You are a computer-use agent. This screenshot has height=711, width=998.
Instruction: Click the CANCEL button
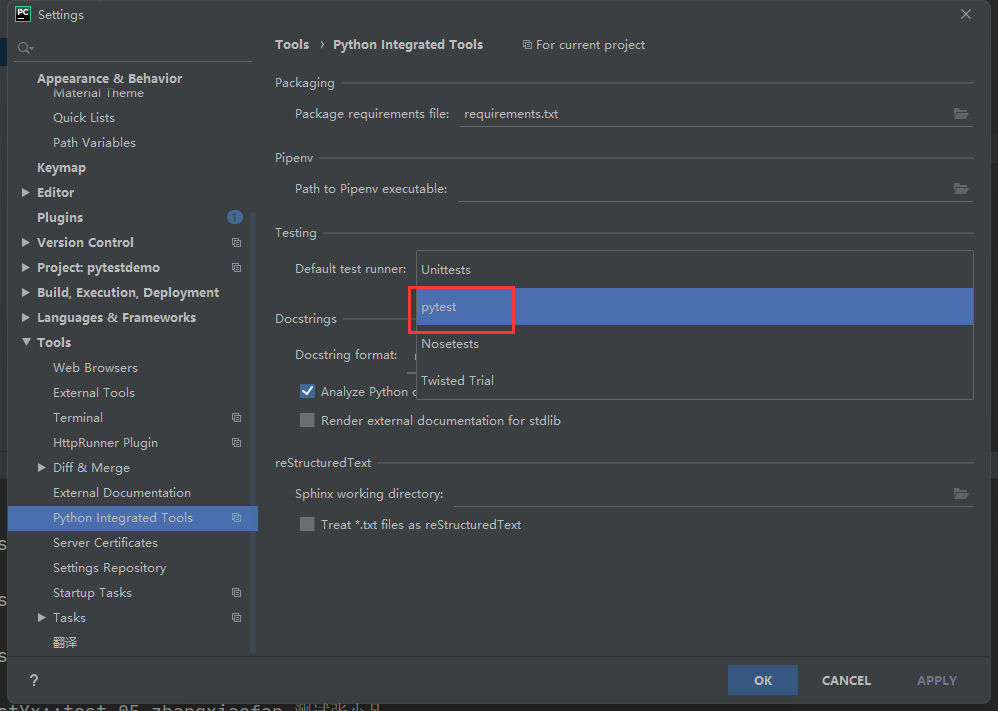click(846, 680)
